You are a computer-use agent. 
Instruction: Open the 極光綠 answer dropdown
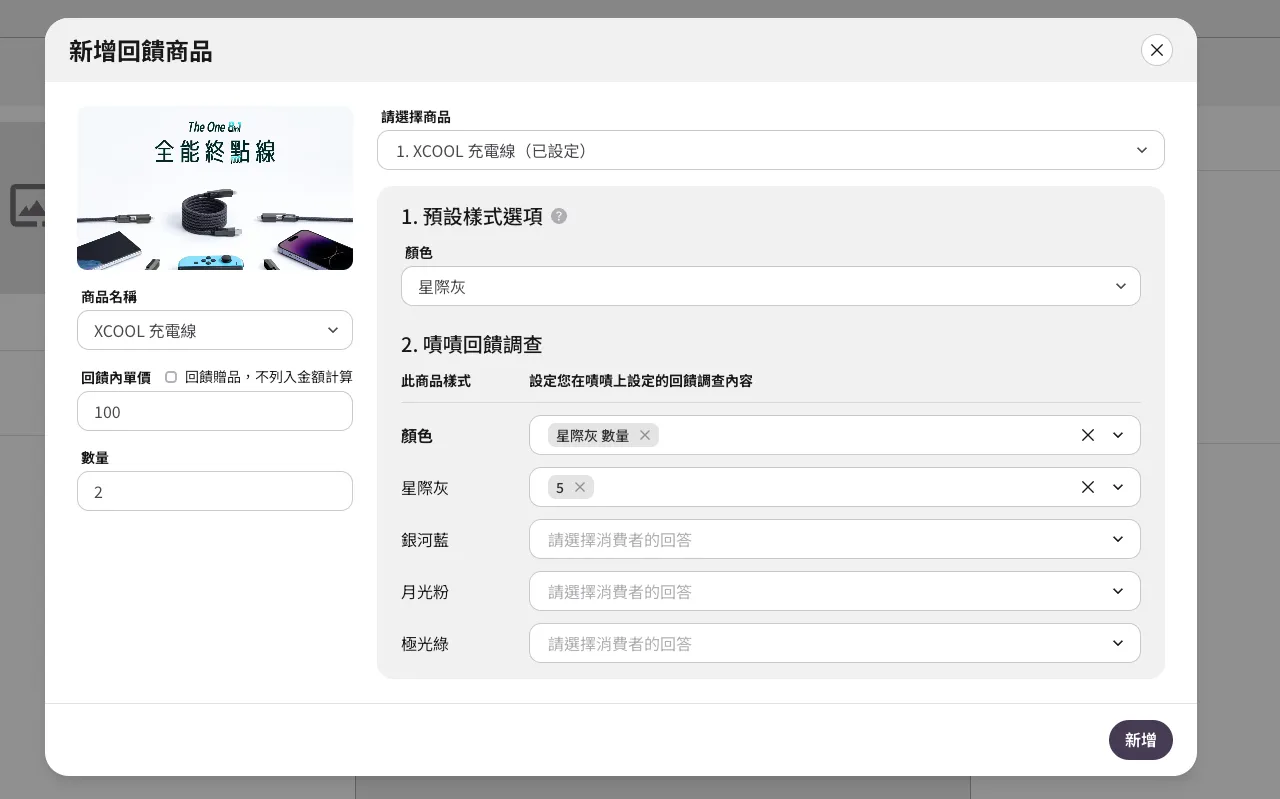(834, 643)
